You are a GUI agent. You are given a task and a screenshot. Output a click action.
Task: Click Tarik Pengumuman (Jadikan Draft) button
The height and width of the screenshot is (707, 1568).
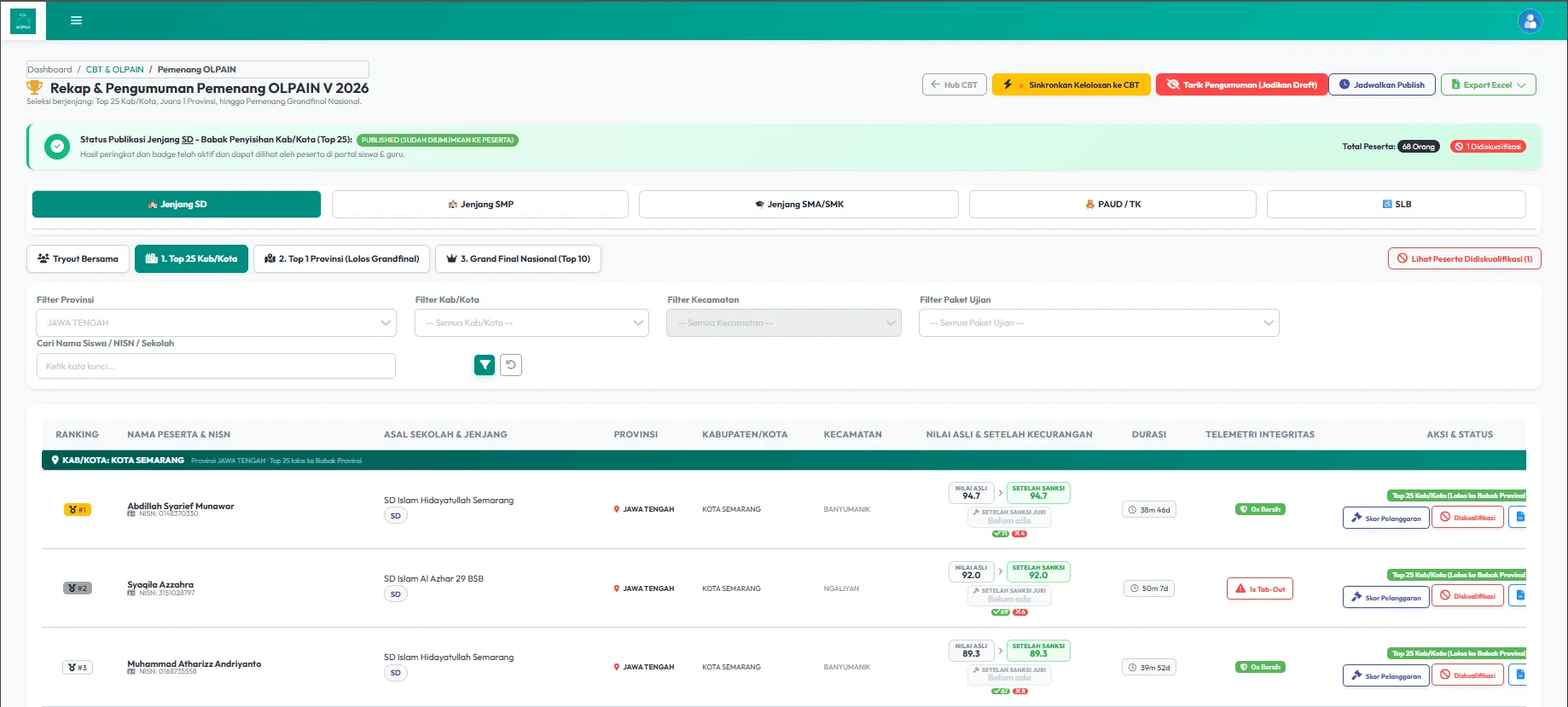tap(1241, 85)
